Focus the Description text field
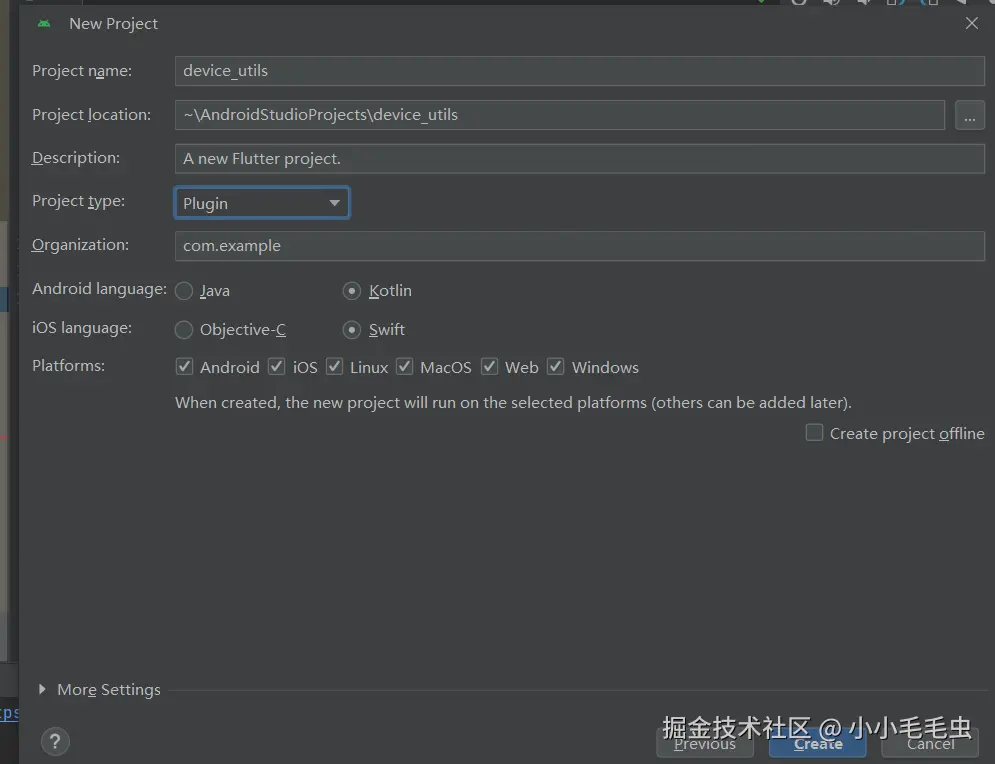Viewport: 995px width, 764px height. pos(579,159)
